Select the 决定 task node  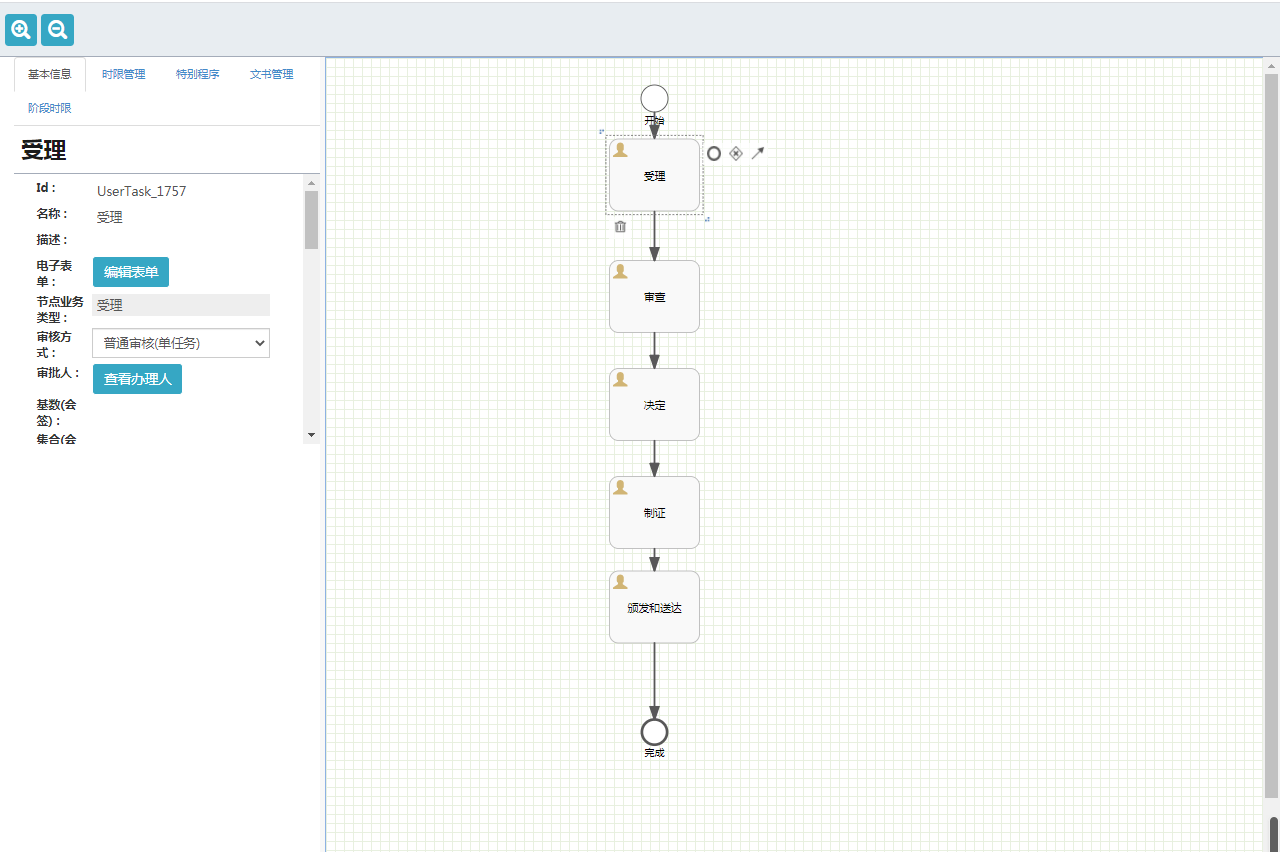click(654, 405)
